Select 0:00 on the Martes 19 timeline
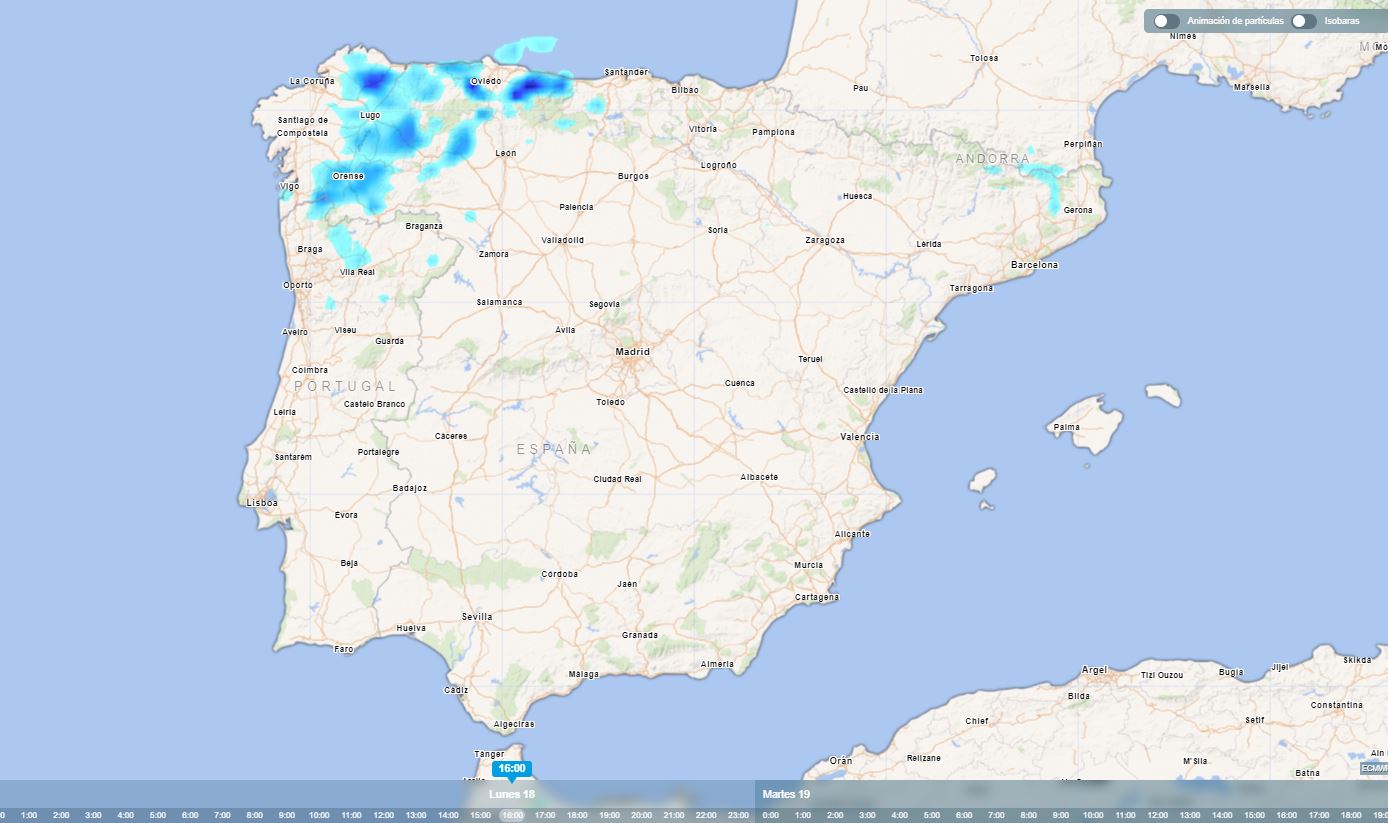The width and height of the screenshot is (1388, 823). coord(770,815)
